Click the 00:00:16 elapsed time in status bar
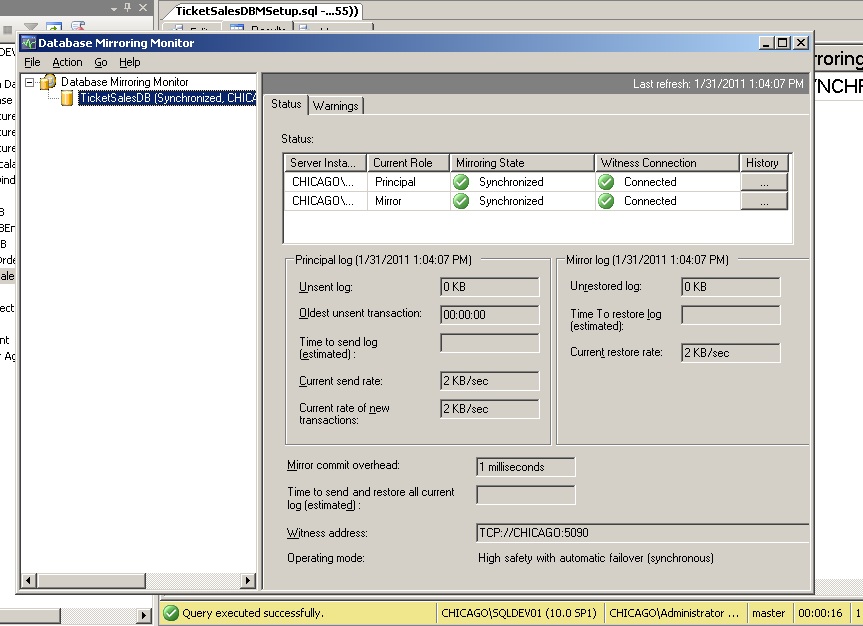 click(x=820, y=613)
